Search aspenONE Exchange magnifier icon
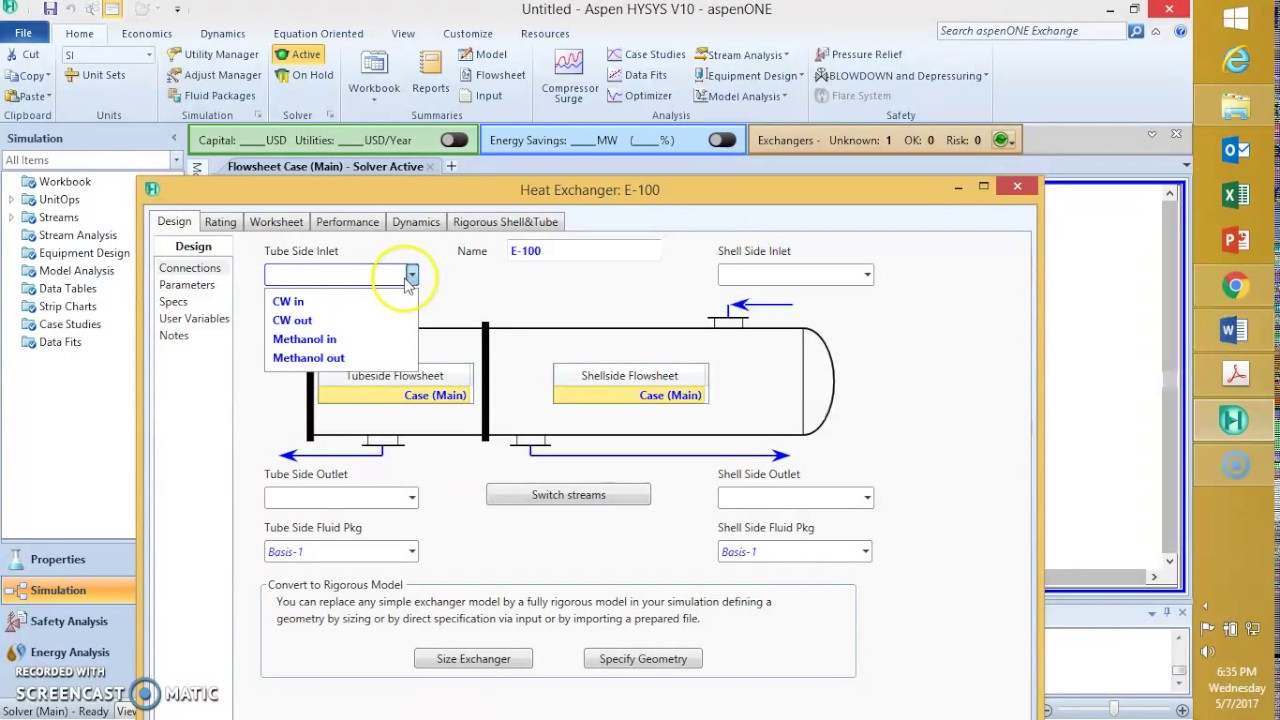Image resolution: width=1280 pixels, height=720 pixels. [x=1136, y=31]
